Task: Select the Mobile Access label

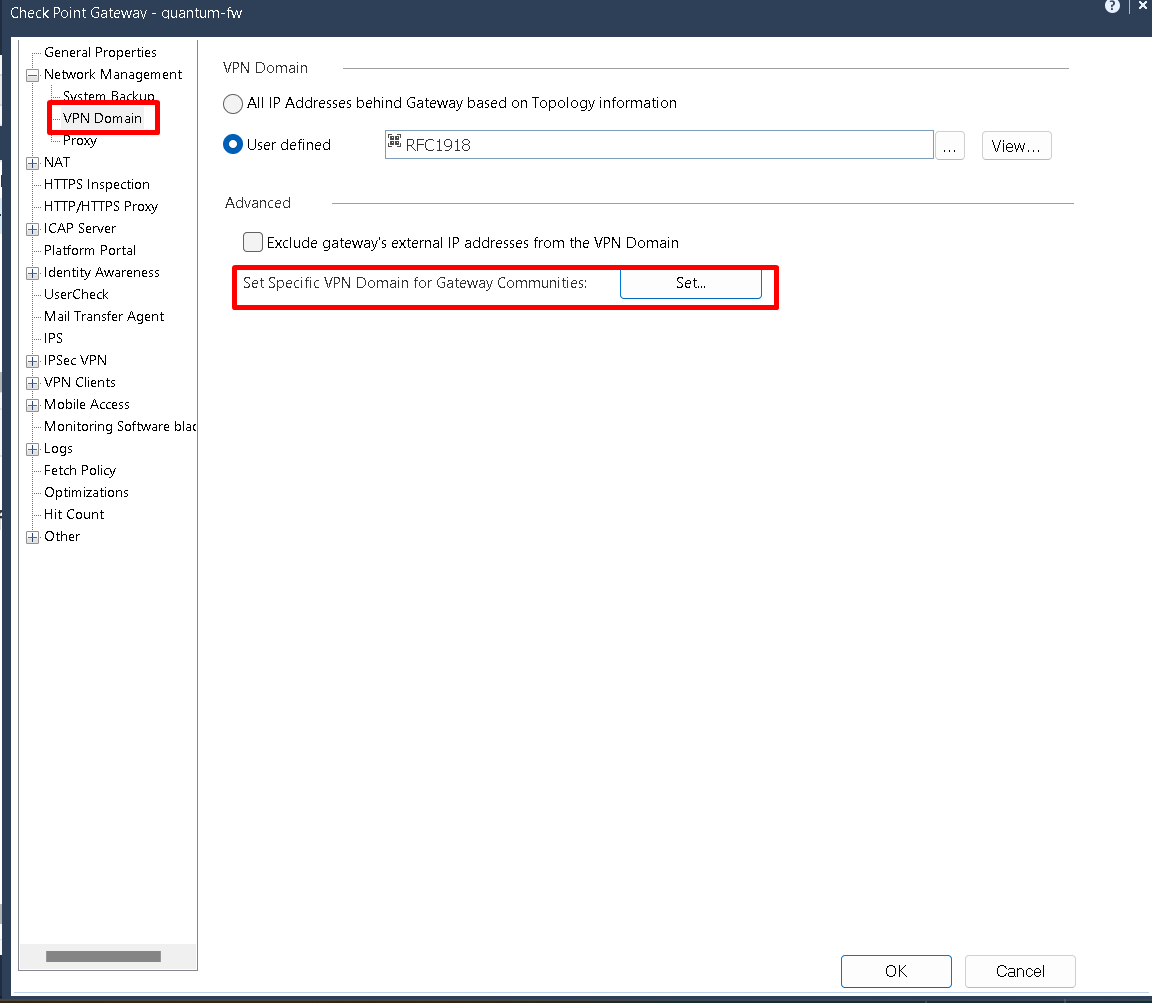Action: [x=86, y=405]
